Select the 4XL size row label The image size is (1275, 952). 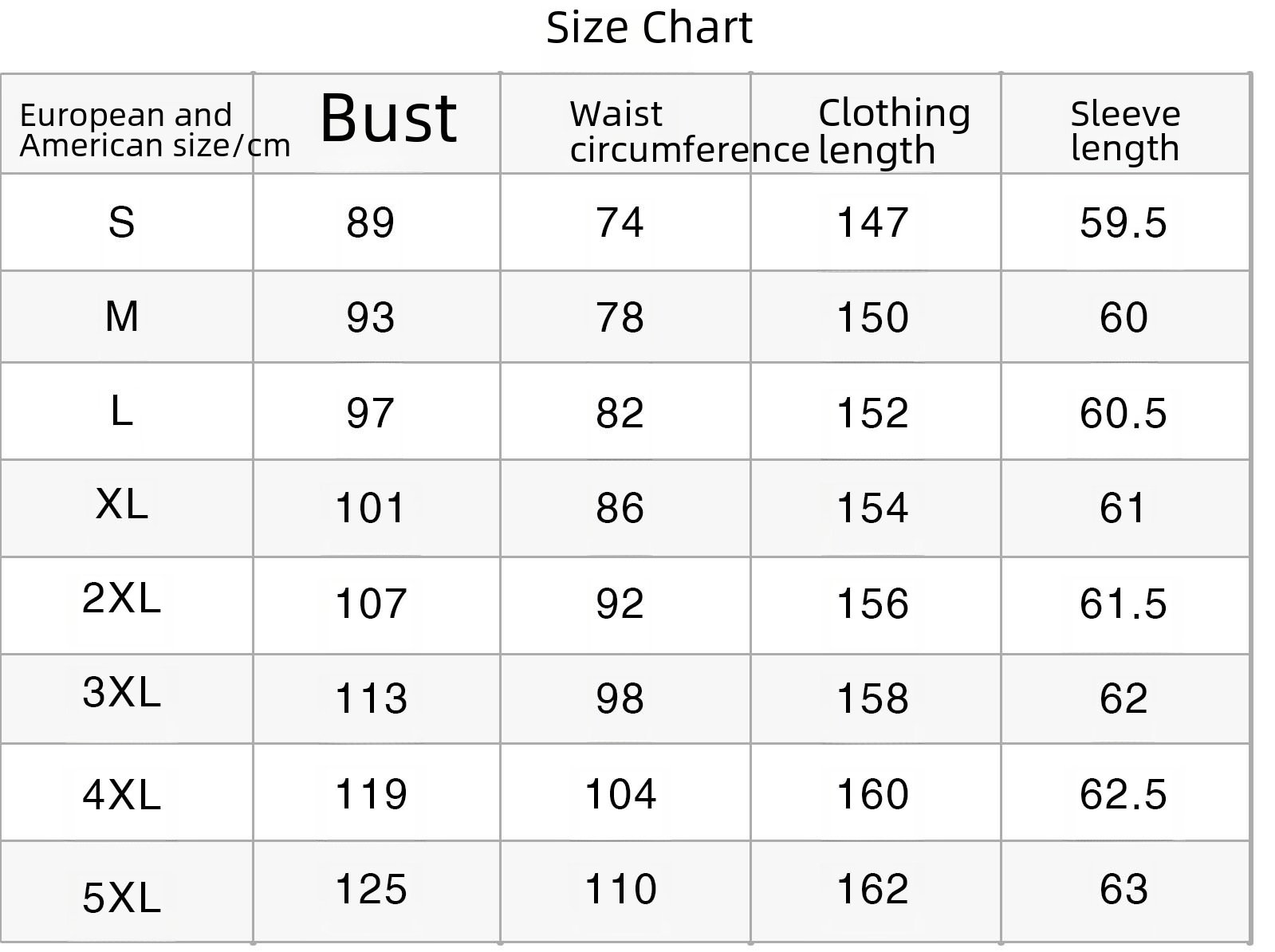[121, 794]
